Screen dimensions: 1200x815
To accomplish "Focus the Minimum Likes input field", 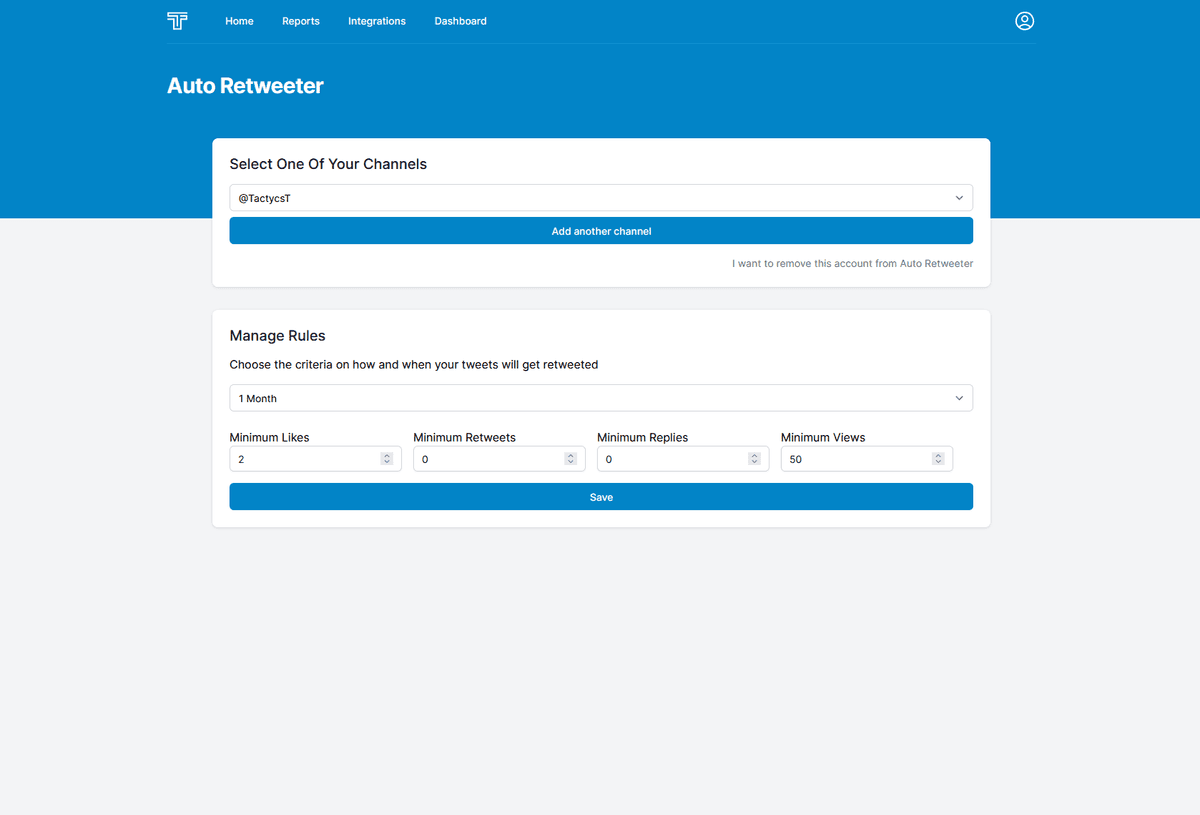I will pos(304,459).
